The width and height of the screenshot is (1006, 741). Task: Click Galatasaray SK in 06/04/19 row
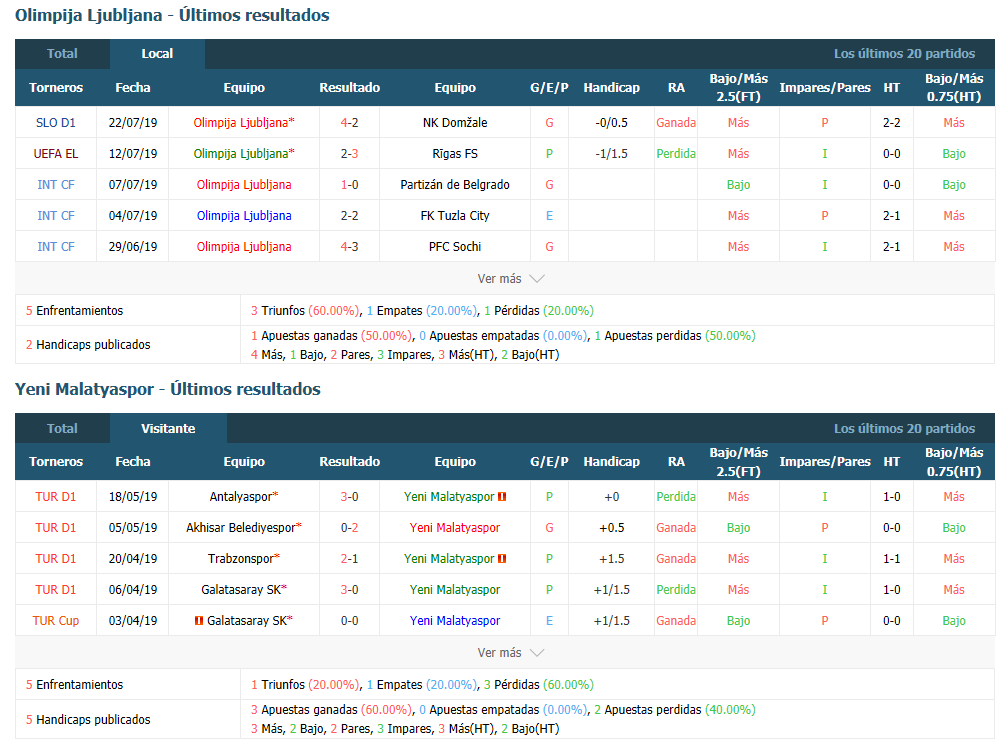(241, 590)
